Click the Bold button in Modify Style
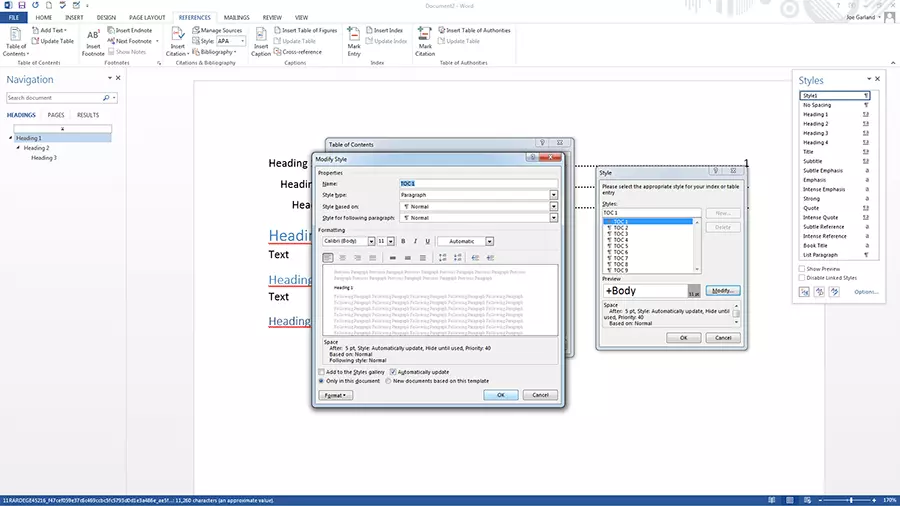Image resolution: width=900 pixels, height=506 pixels. click(x=403, y=241)
